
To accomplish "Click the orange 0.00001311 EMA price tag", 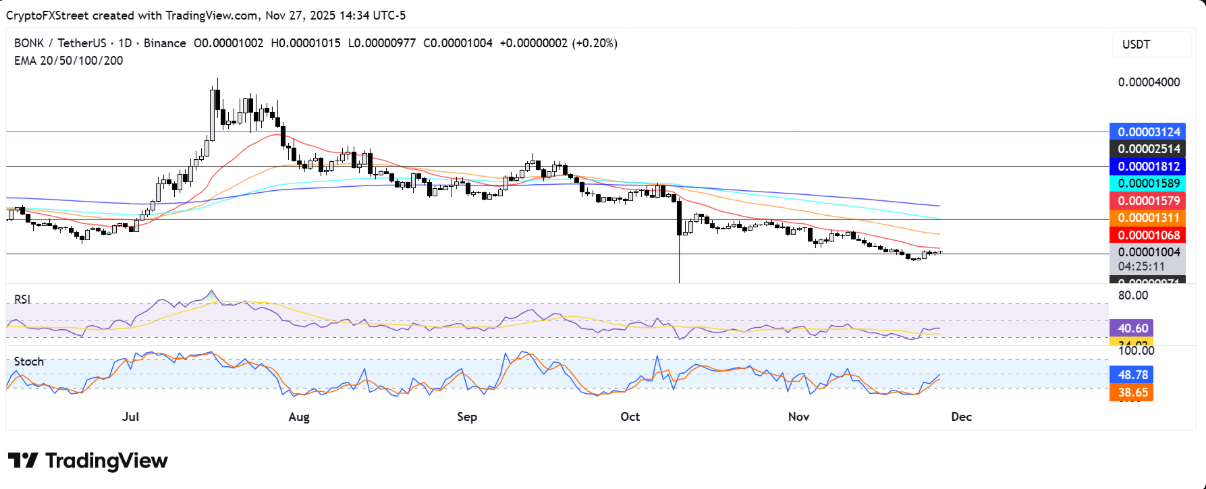I will (x=1149, y=217).
